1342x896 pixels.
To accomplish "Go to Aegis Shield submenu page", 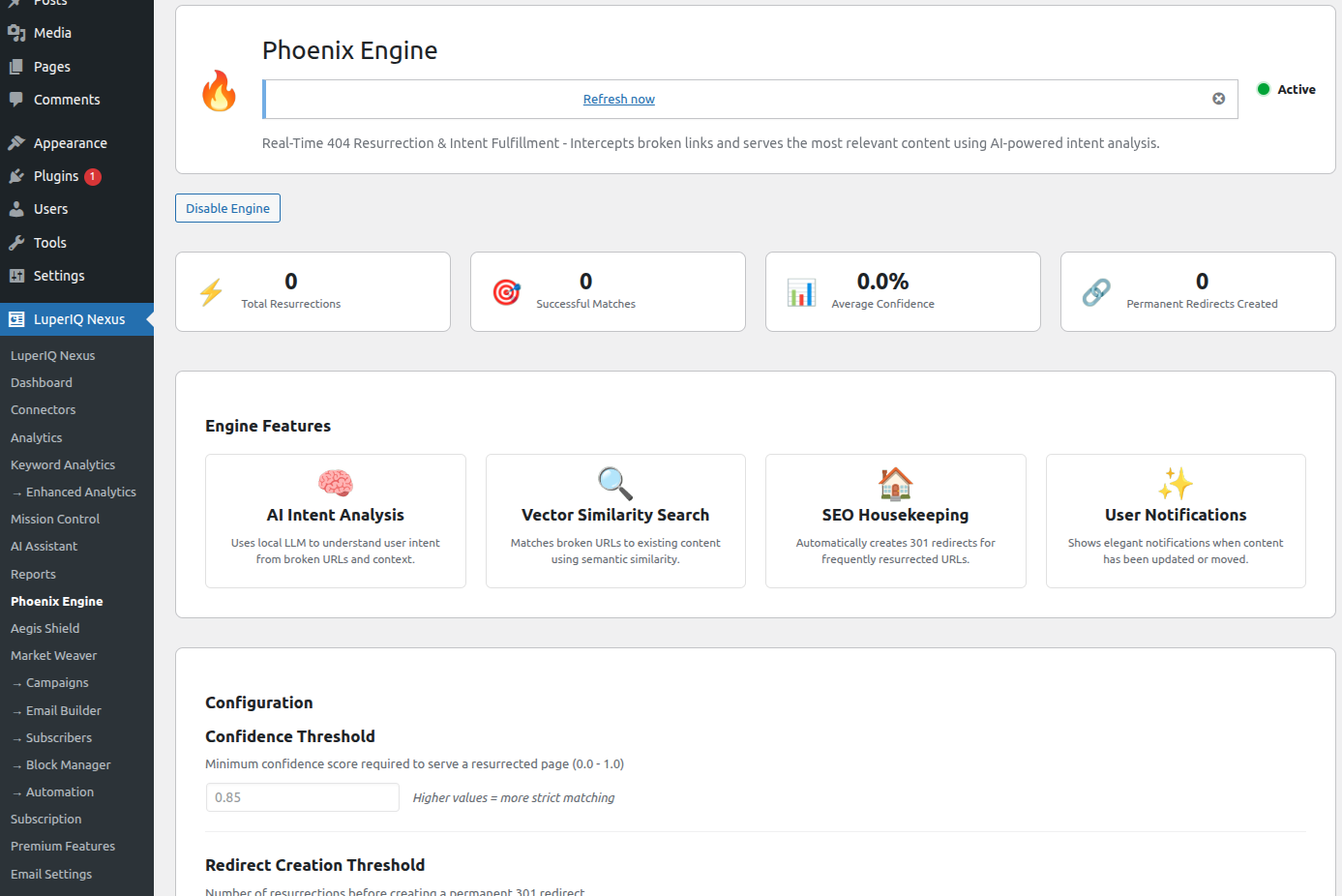I will 45,628.
